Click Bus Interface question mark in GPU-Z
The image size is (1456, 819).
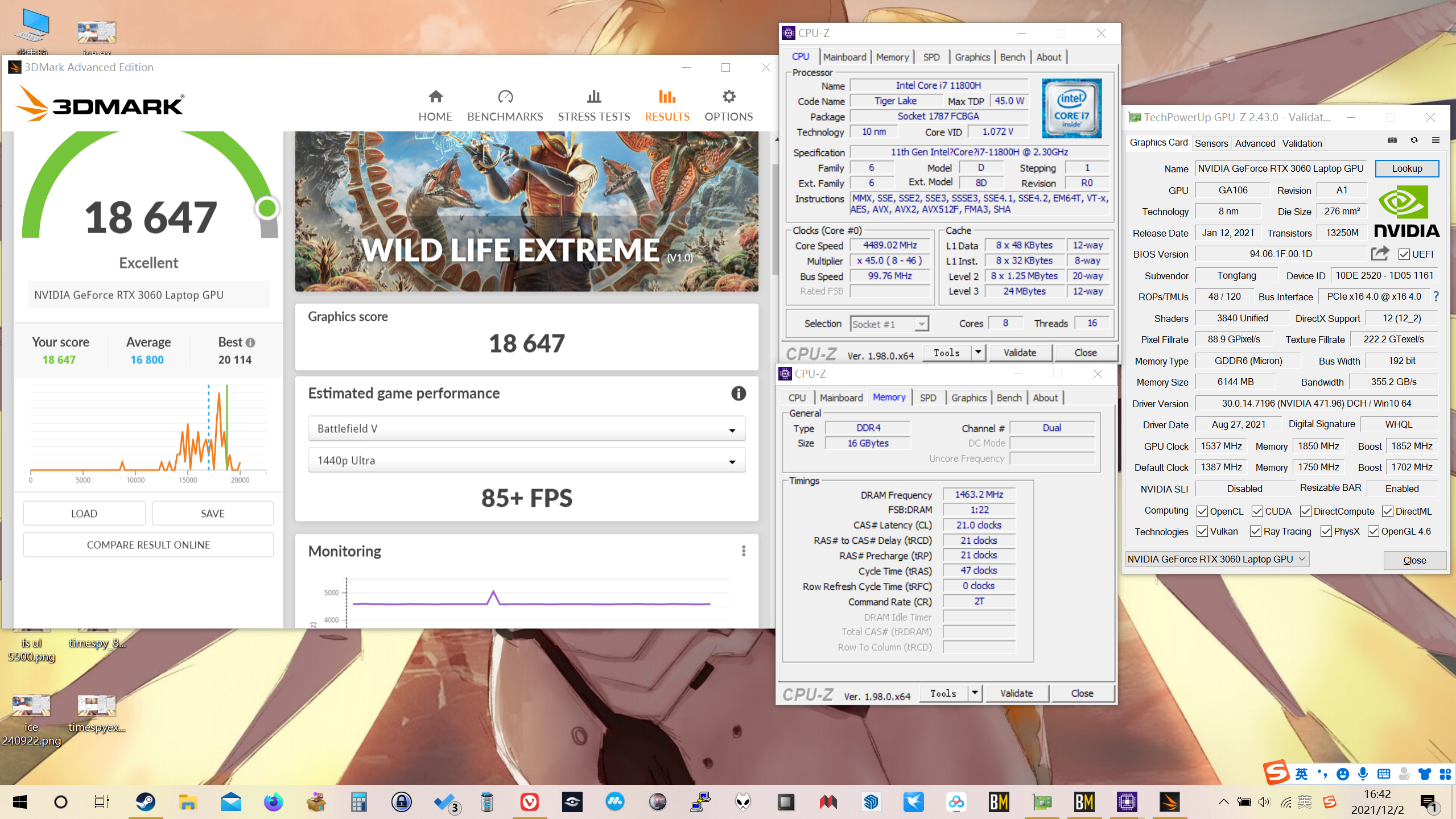(1437, 296)
